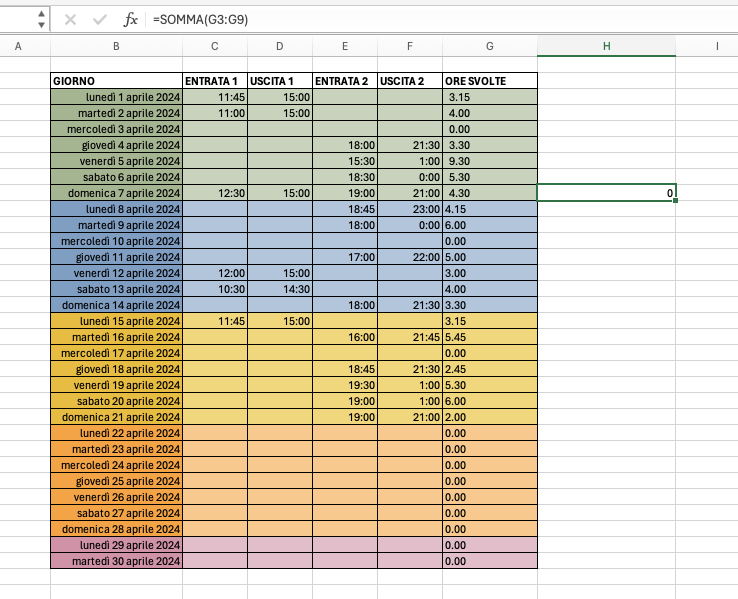
Task: Select the 19:30 entry time for venerdì 19 aprile
Action: pyautogui.click(x=345, y=385)
